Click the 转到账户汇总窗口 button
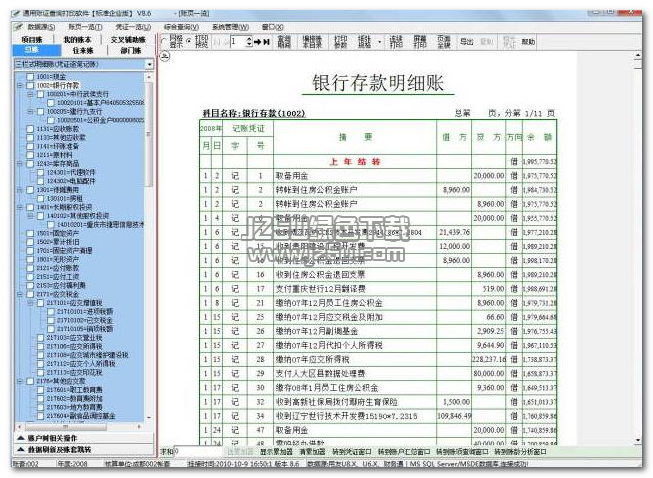The height and width of the screenshot is (478, 653). click(404, 452)
